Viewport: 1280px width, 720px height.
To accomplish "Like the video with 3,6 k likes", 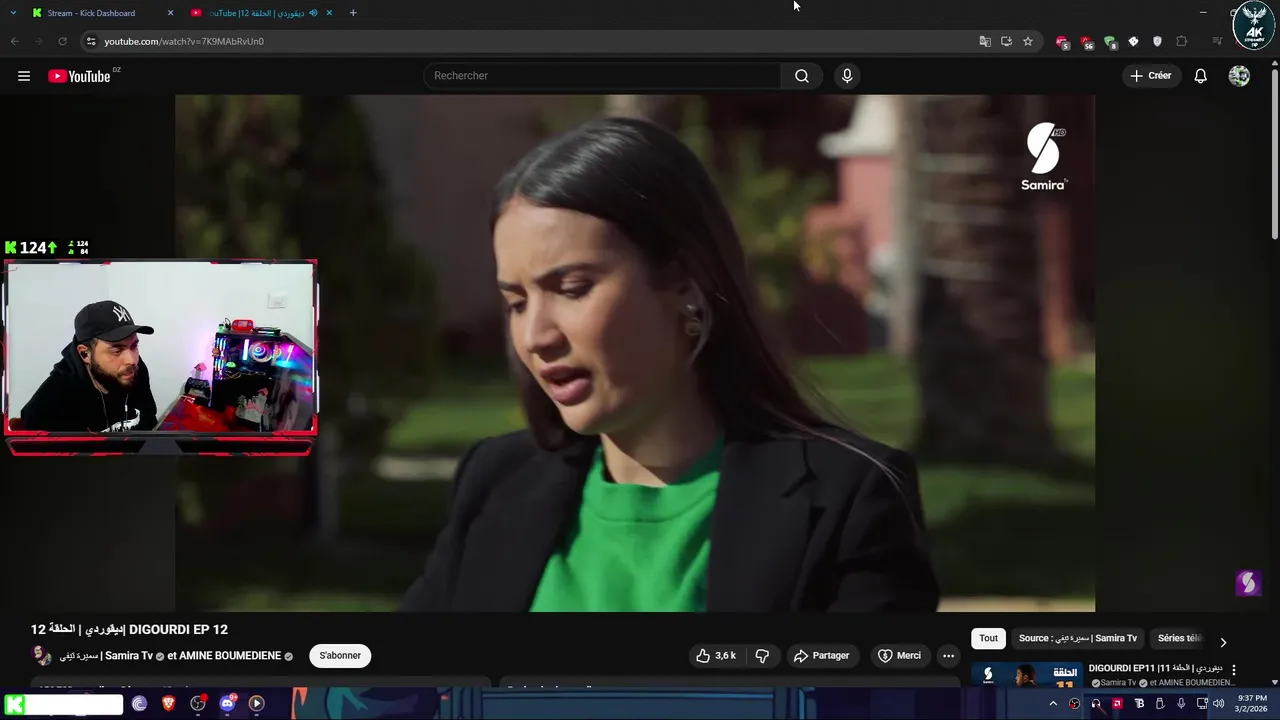I will [715, 656].
